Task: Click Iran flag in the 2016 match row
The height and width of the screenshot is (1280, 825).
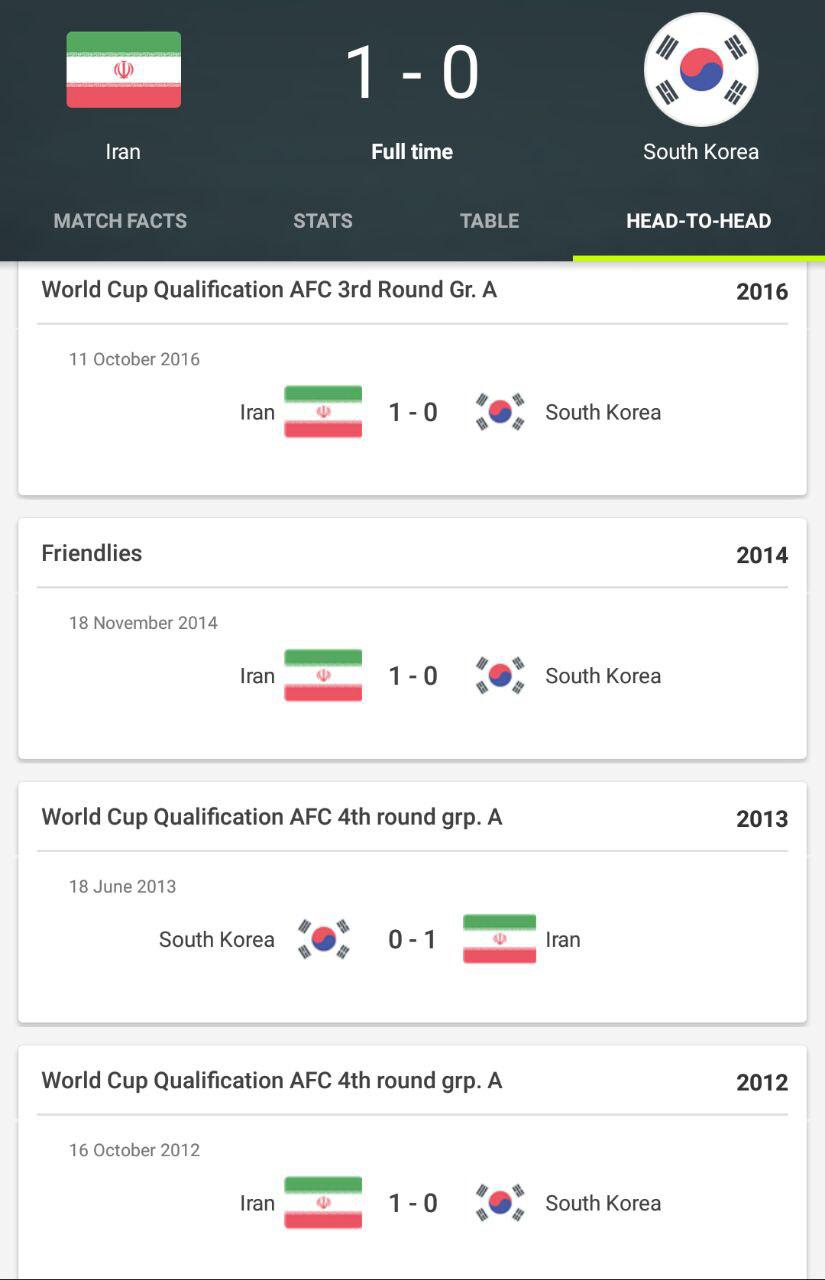Action: (323, 412)
